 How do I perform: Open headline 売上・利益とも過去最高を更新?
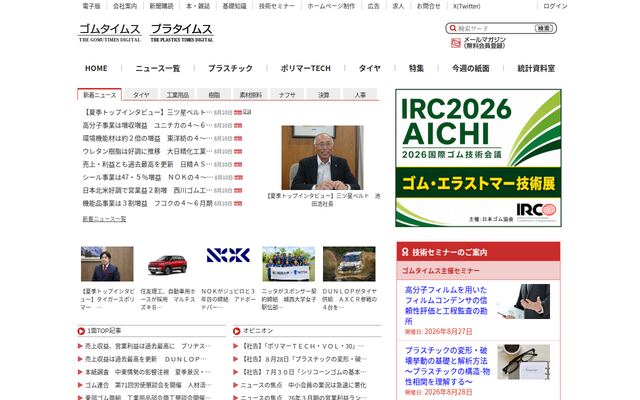[147, 164]
